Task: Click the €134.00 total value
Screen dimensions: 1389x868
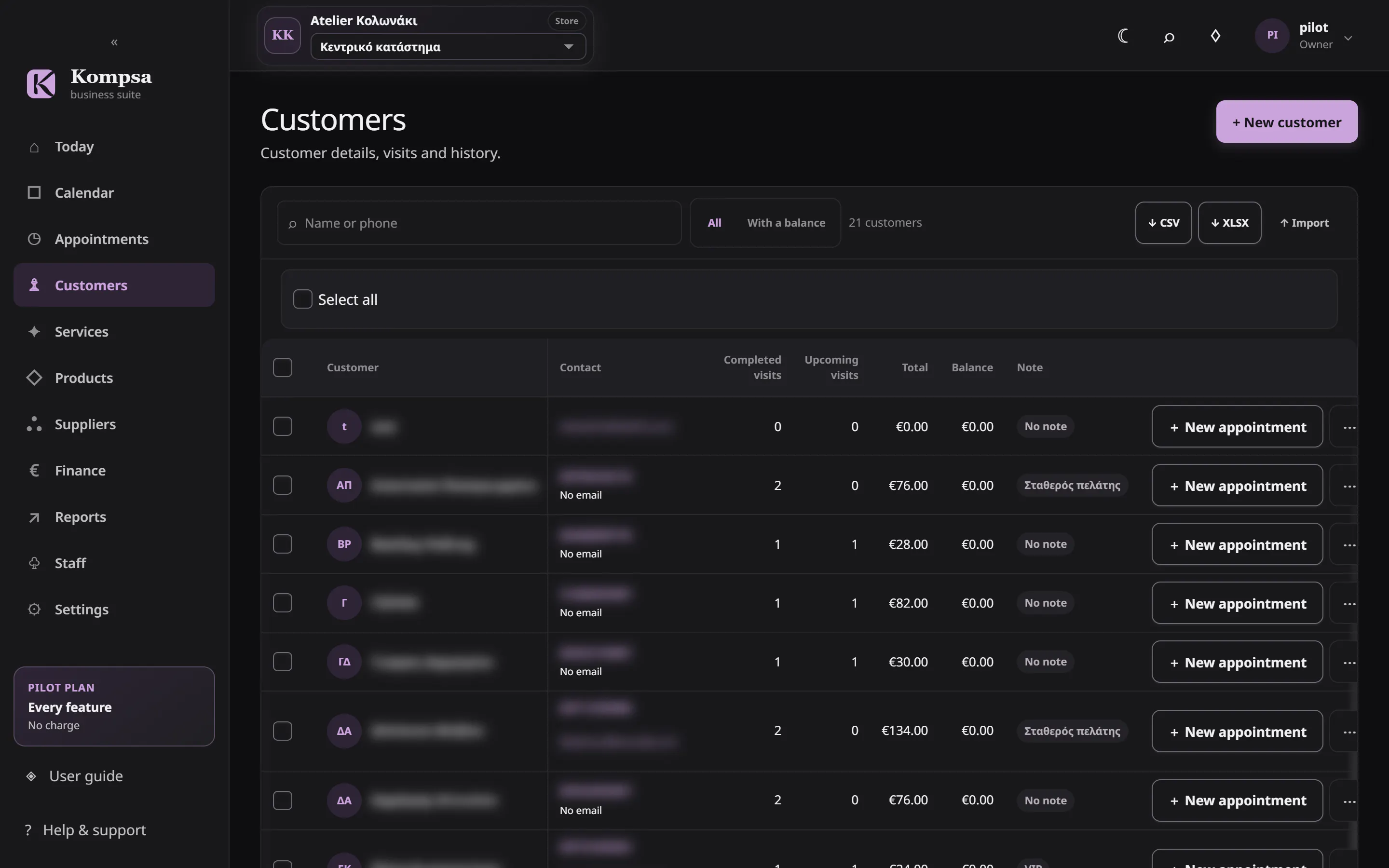Action: [904, 731]
